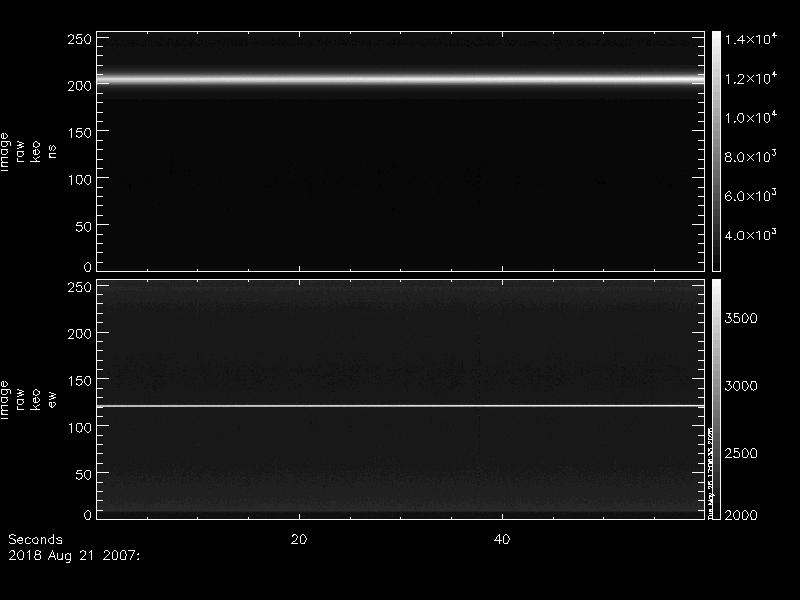800x600 pixels.
Task: Click the 1.2×10⁴ colorbar label
Action: (x=751, y=78)
